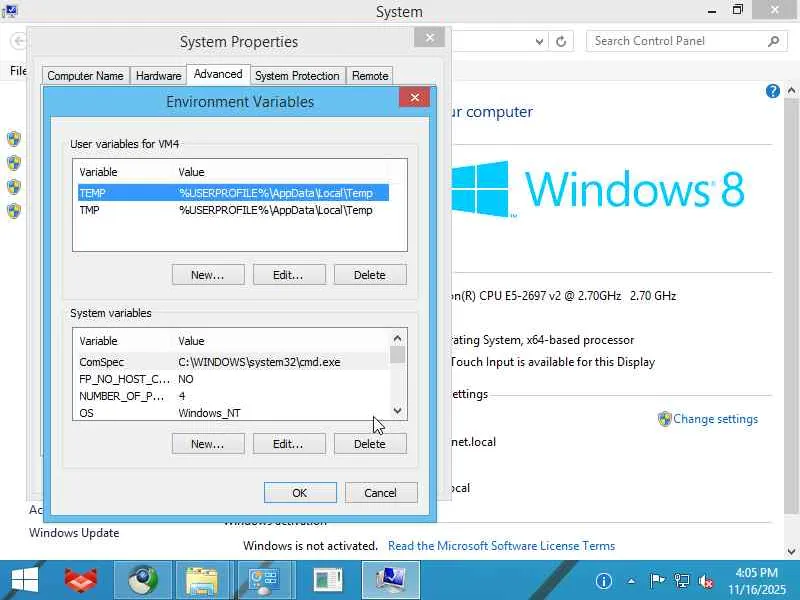The height and width of the screenshot is (600, 800).
Task: Switch to the Hardware tab
Action: point(158,76)
